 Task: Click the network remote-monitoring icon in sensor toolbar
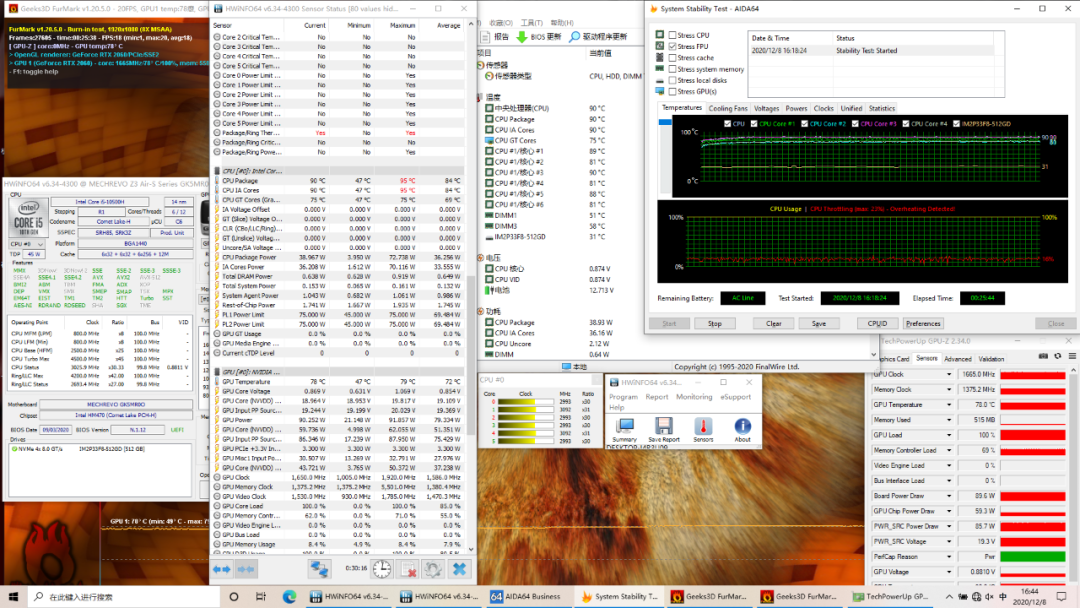(x=320, y=568)
